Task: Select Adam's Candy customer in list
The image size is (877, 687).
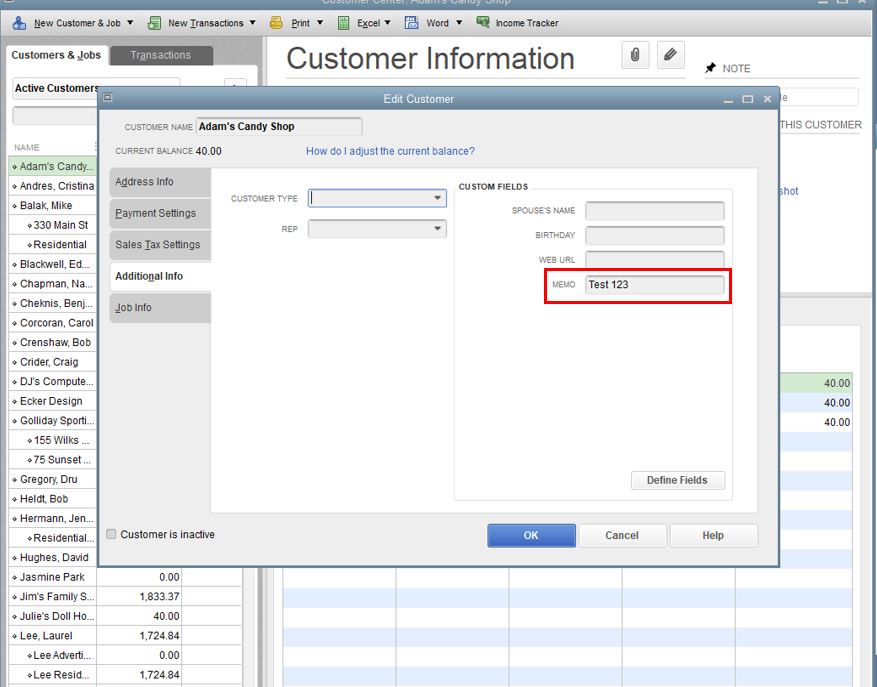Action: 53,166
